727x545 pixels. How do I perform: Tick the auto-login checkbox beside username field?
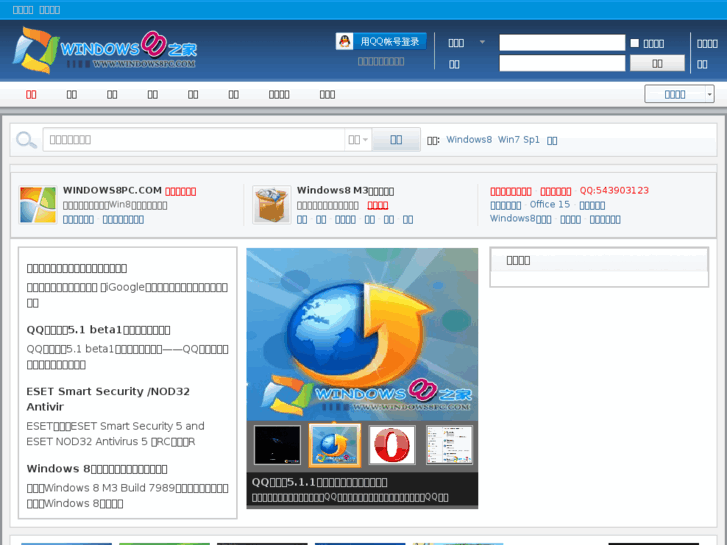(x=635, y=43)
